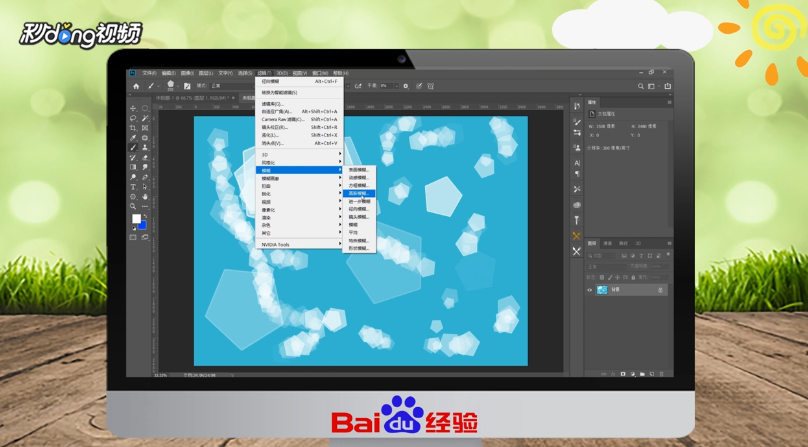Open the Layers panel flyout menu
This screenshot has height=447, width=808.
pyautogui.click(x=669, y=243)
